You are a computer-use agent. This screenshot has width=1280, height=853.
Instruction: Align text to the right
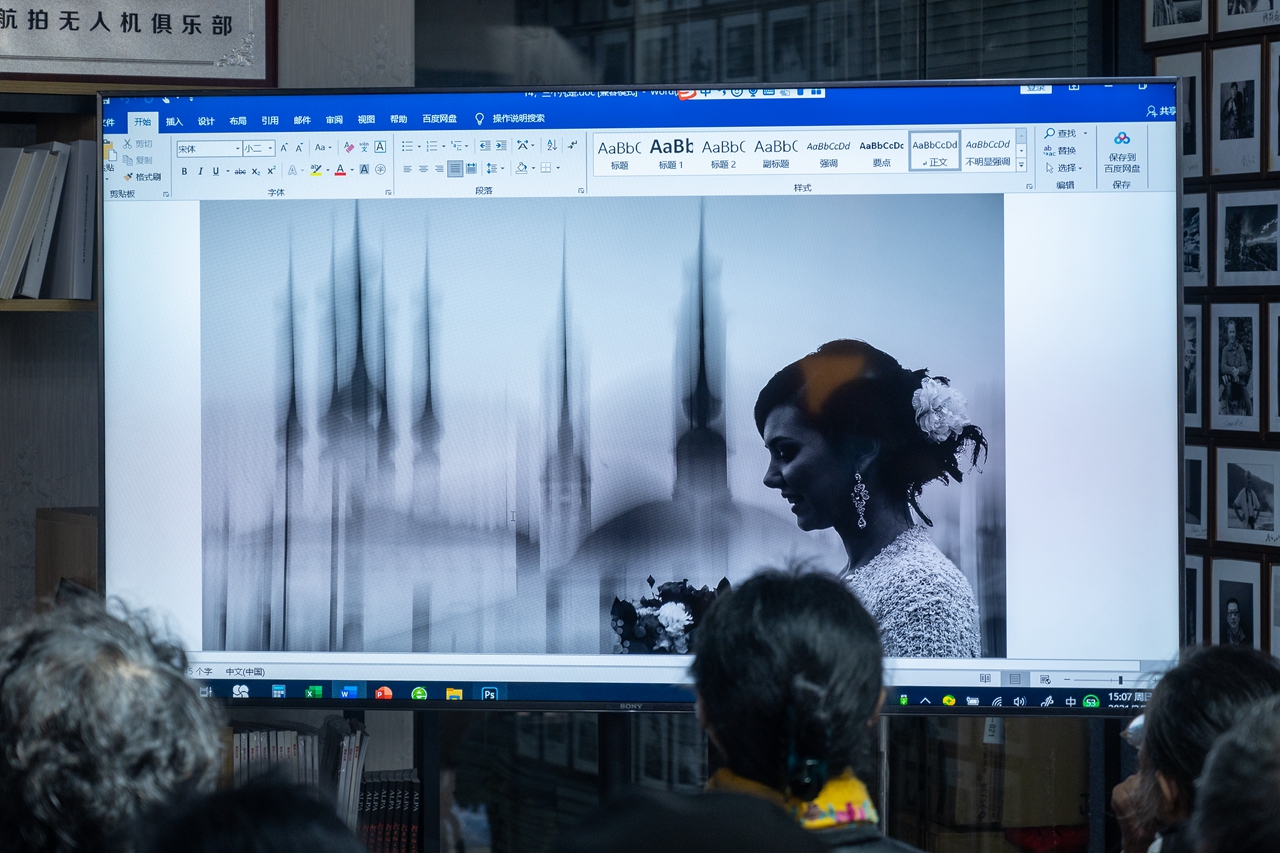[x=439, y=169]
